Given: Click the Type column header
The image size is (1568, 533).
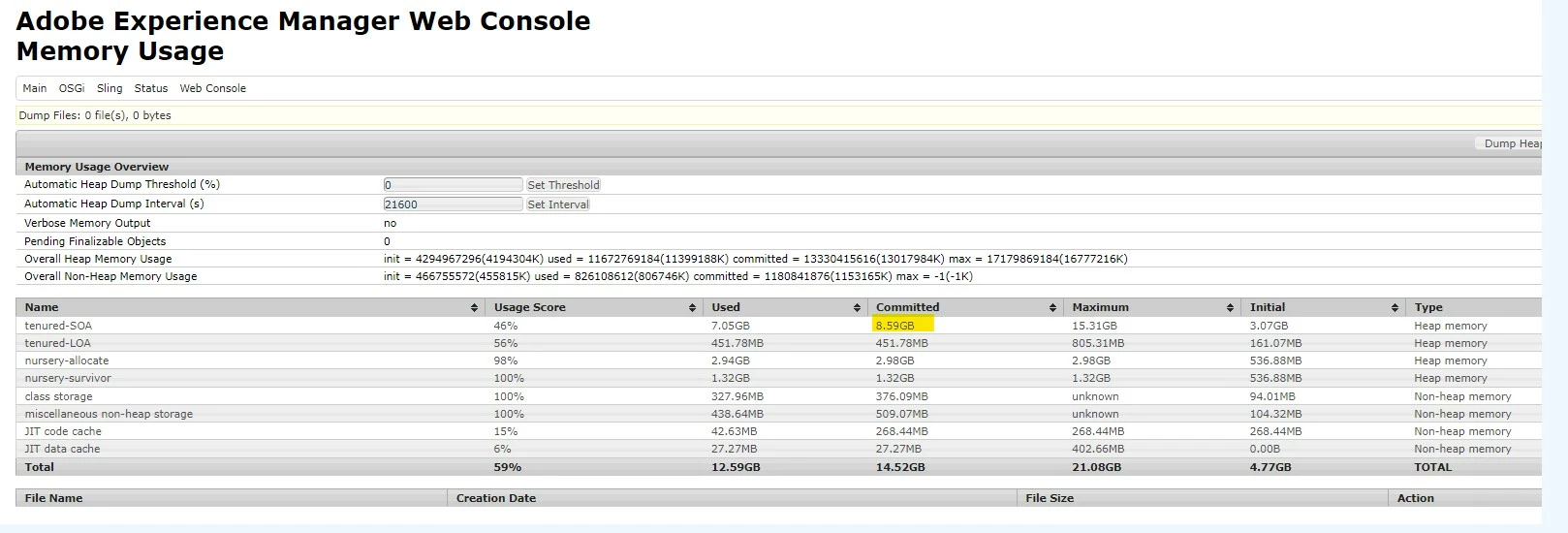Looking at the screenshot, I should click(1428, 307).
